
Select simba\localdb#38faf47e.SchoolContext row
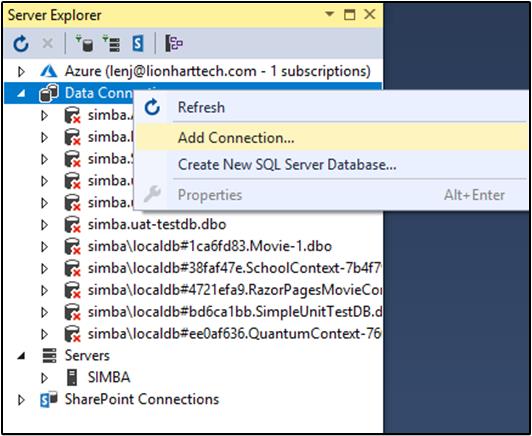point(234,268)
